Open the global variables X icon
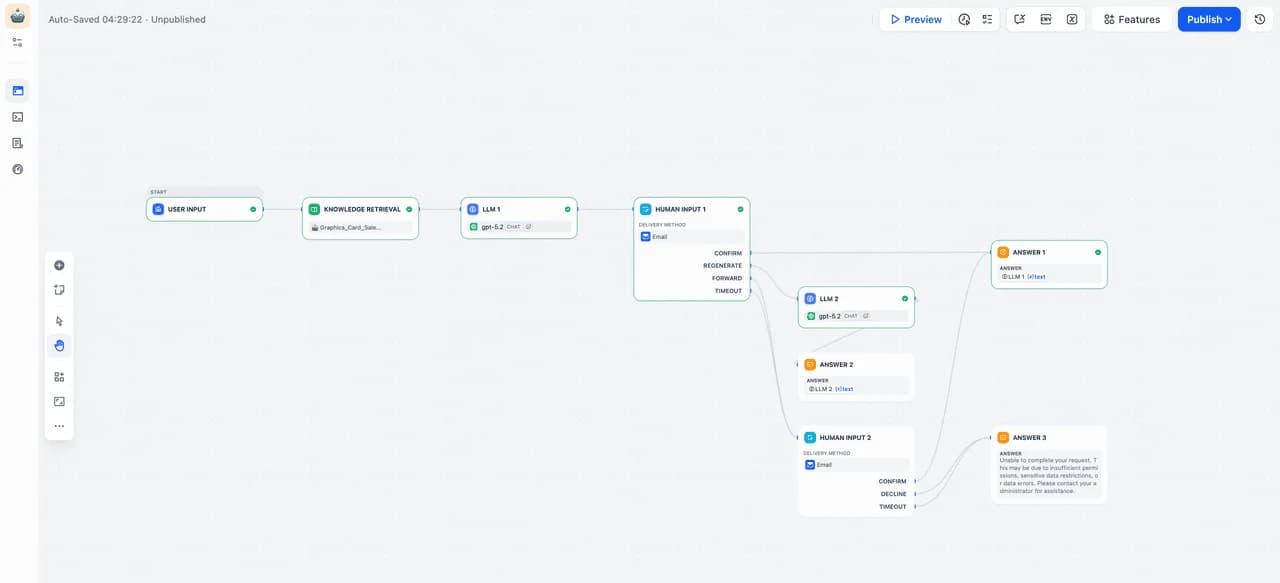Viewport: 1280px width, 583px height. coord(1072,19)
